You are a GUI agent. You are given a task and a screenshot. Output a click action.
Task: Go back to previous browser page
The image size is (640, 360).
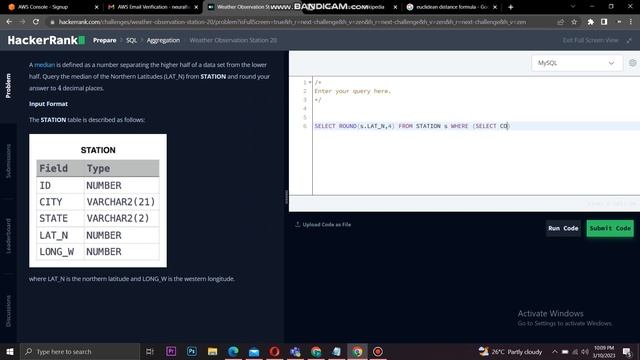click(9, 22)
